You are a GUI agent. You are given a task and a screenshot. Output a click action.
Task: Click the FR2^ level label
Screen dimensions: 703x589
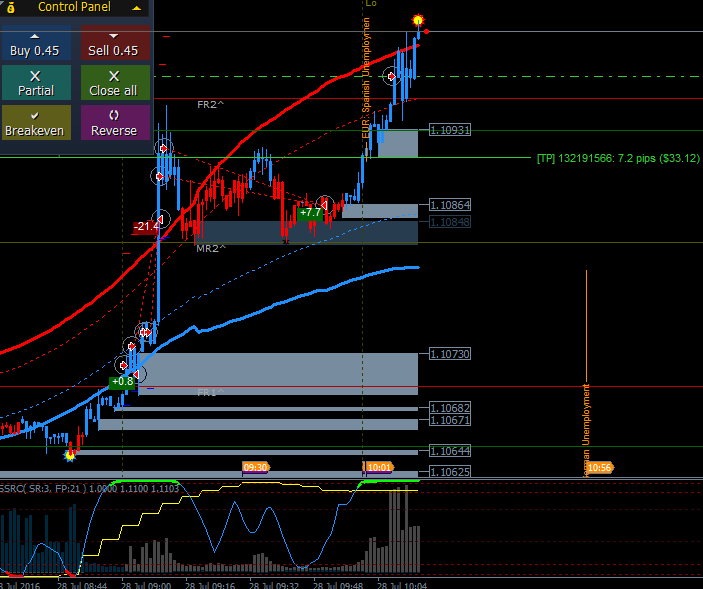click(x=210, y=104)
